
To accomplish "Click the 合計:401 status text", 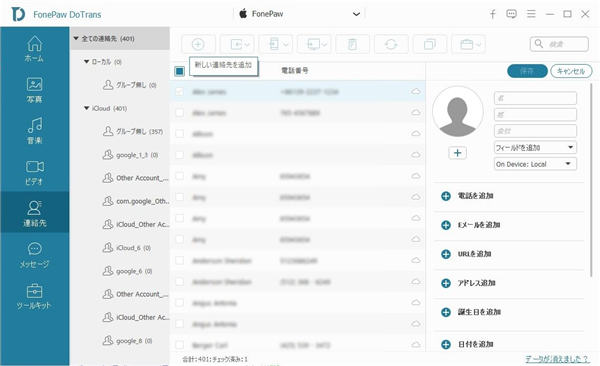I will pos(215,359).
